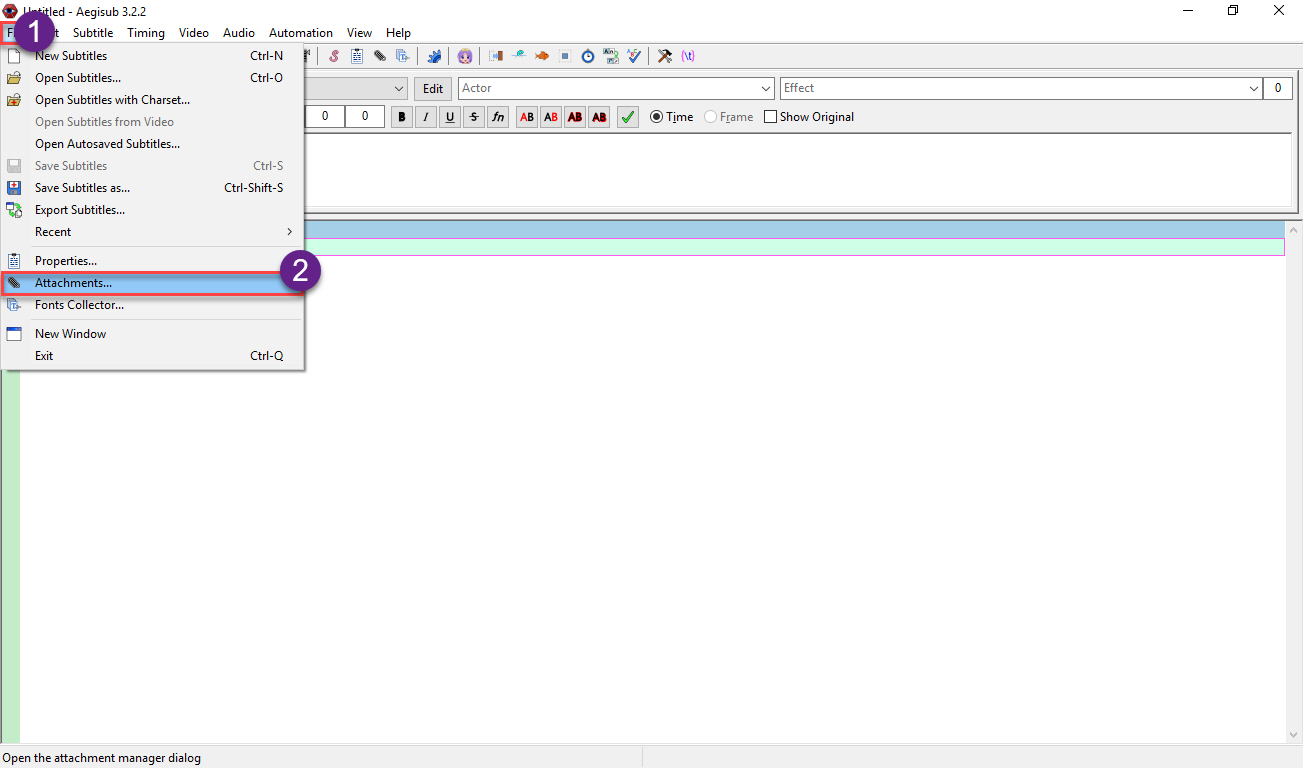The image size is (1303, 768).
Task: Choose New Subtitles from the File menu
Action: coord(153,56)
